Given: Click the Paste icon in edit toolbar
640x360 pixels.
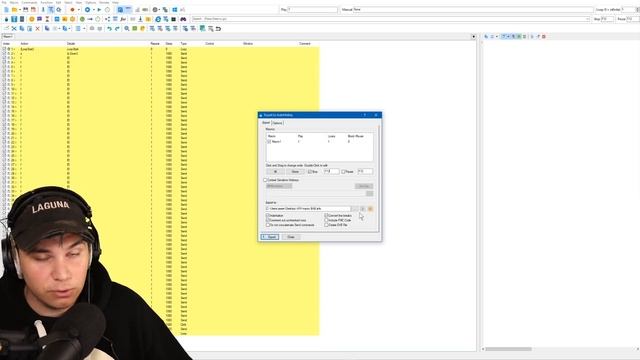Looking at the screenshot, I should click(x=29, y=29).
